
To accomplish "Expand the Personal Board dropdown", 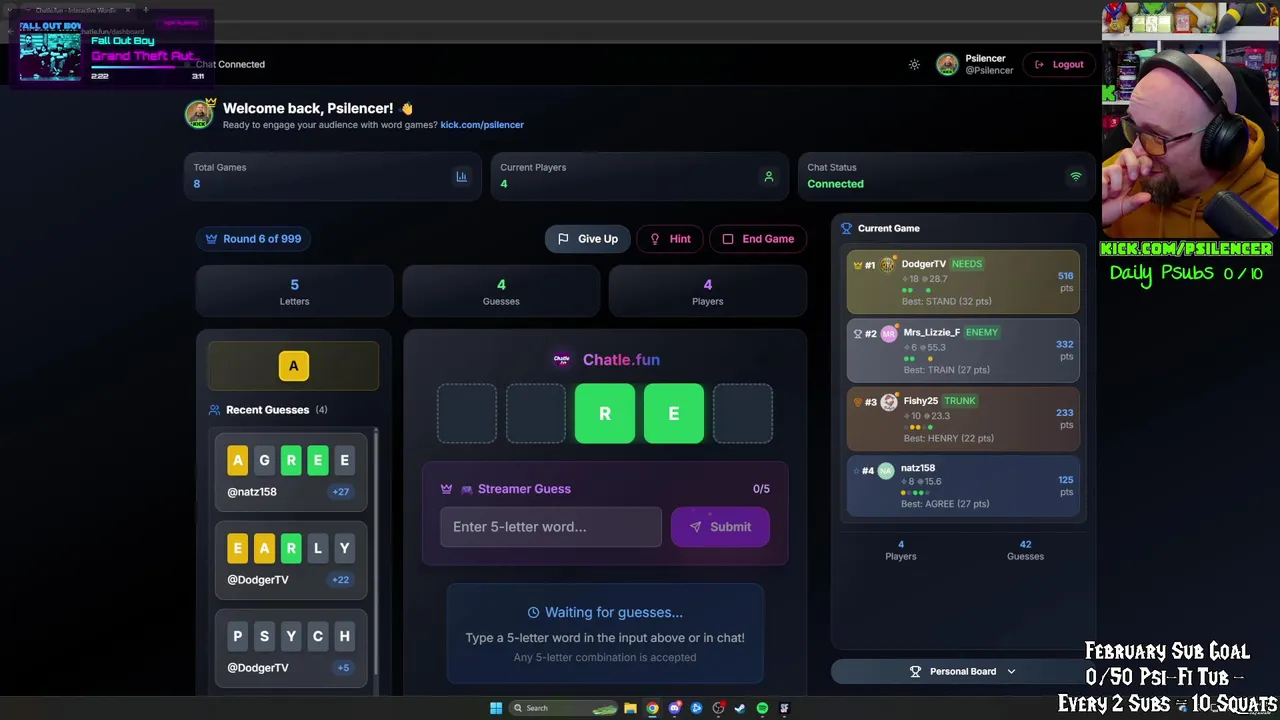I will (x=963, y=672).
